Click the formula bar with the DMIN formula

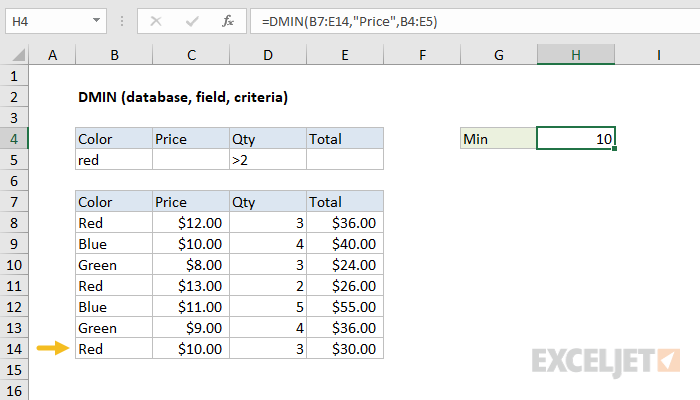pyautogui.click(x=475, y=21)
